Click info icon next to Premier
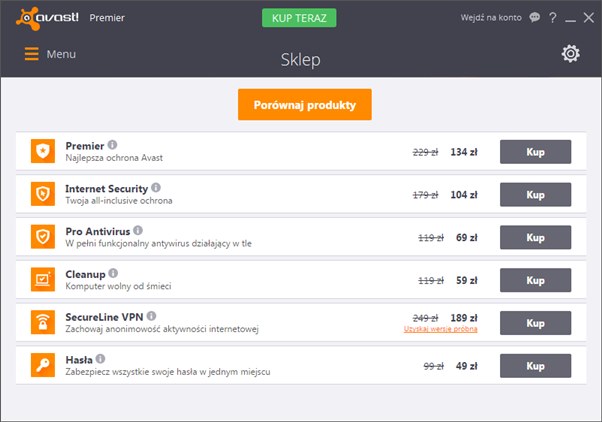The height and width of the screenshot is (422, 602). point(112,145)
